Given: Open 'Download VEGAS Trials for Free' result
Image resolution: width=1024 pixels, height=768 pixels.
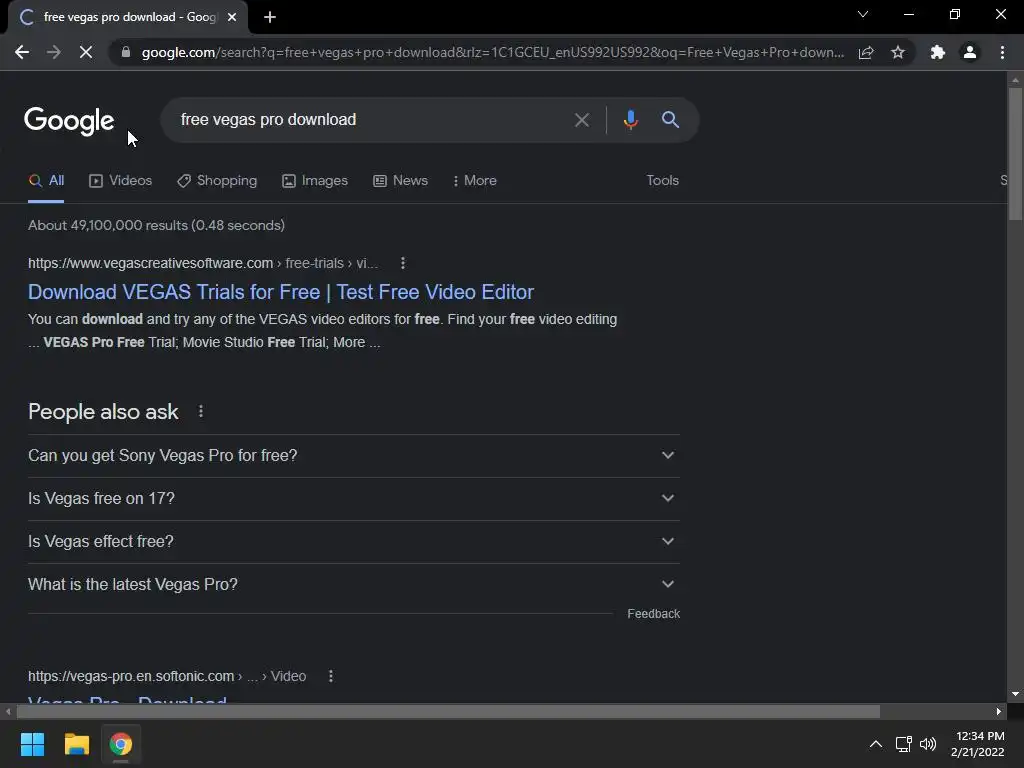Looking at the screenshot, I should tap(281, 292).
